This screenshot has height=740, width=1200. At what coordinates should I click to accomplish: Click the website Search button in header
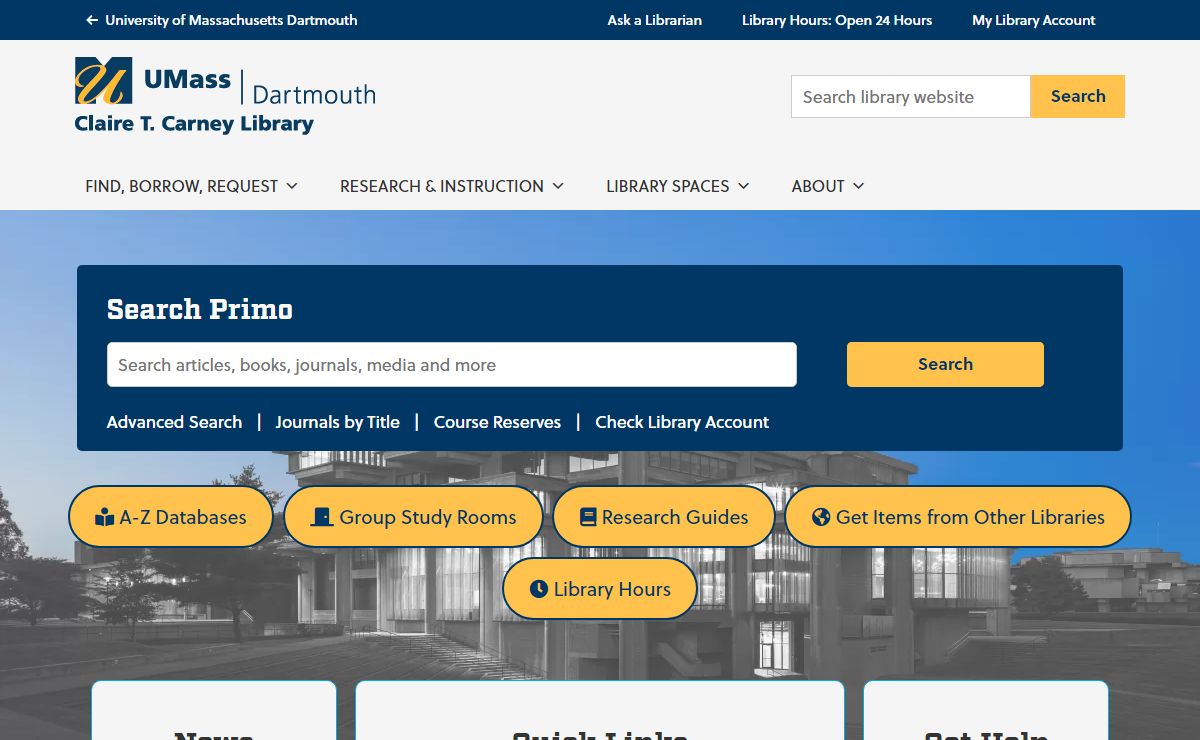1078,96
